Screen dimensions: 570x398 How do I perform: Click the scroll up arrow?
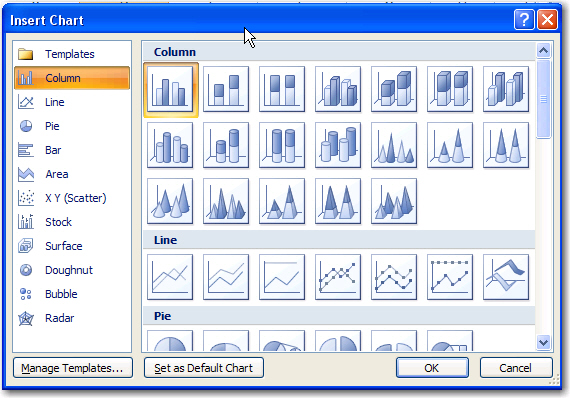[543, 51]
